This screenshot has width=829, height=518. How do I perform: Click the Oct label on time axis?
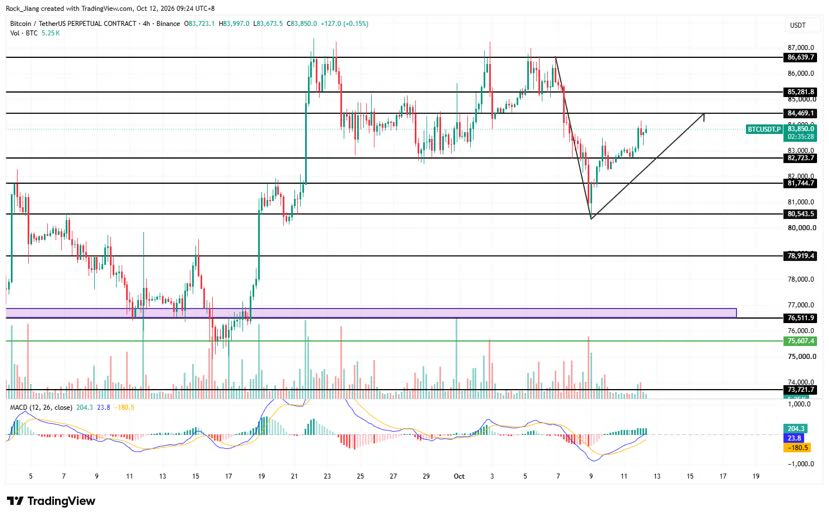pyautogui.click(x=459, y=476)
